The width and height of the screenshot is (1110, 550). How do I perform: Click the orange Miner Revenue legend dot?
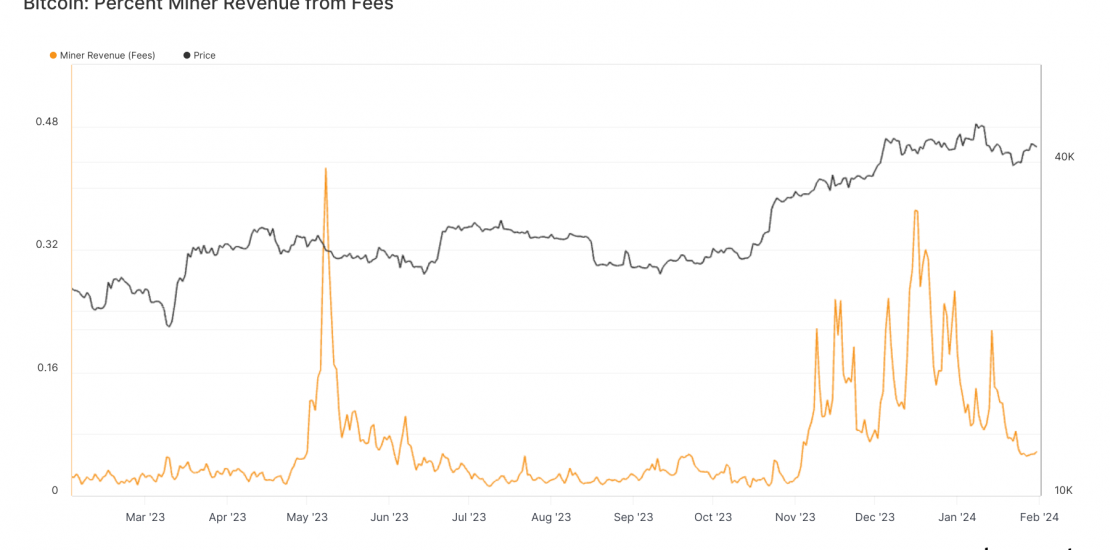(x=53, y=56)
